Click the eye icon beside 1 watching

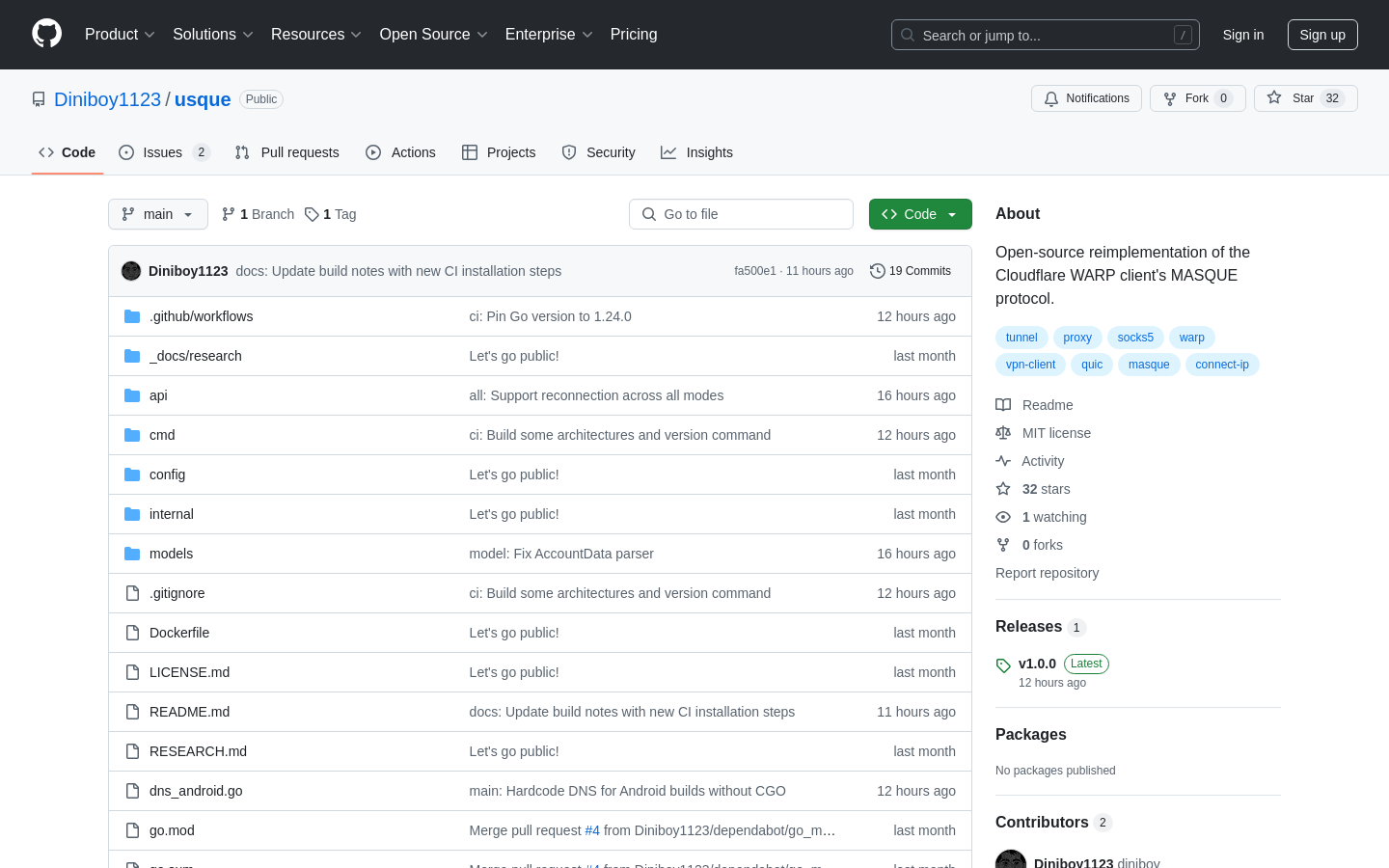[1003, 517]
